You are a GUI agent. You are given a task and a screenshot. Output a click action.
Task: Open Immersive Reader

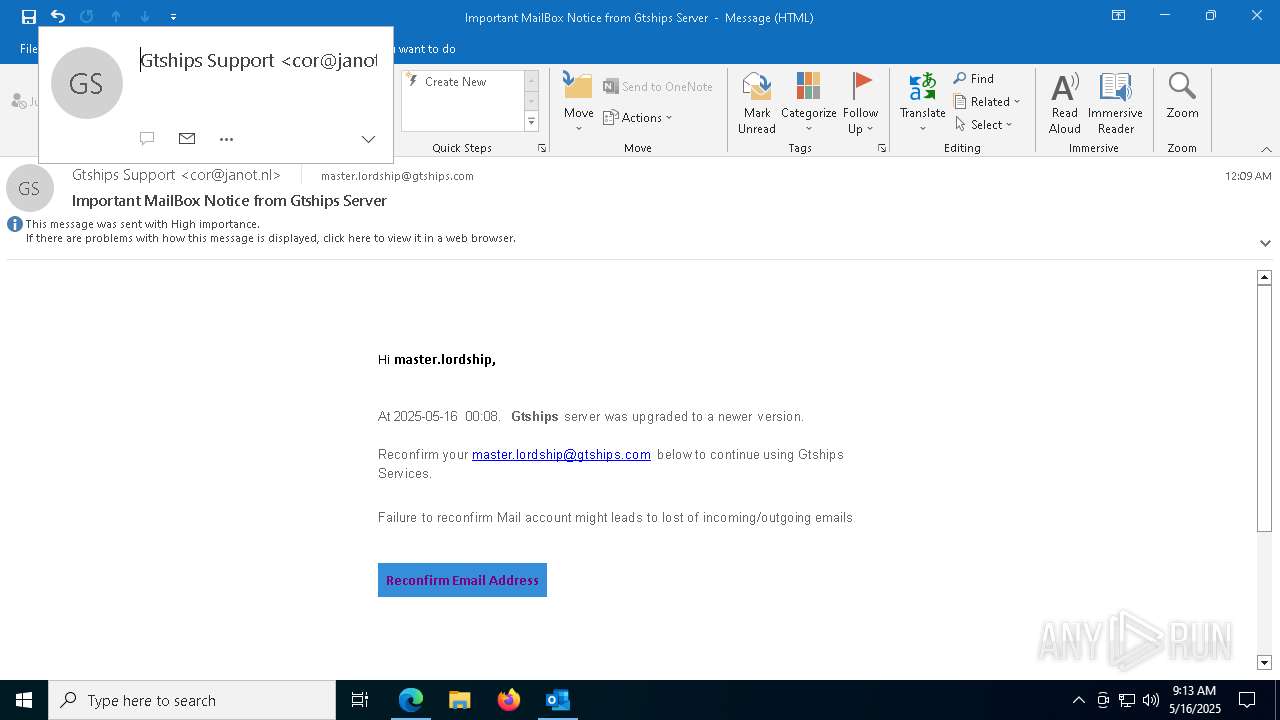click(1115, 102)
